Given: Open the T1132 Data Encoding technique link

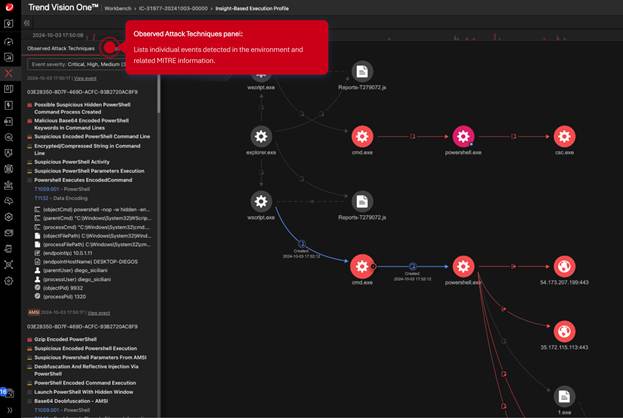Looking at the screenshot, I should [x=61, y=198].
